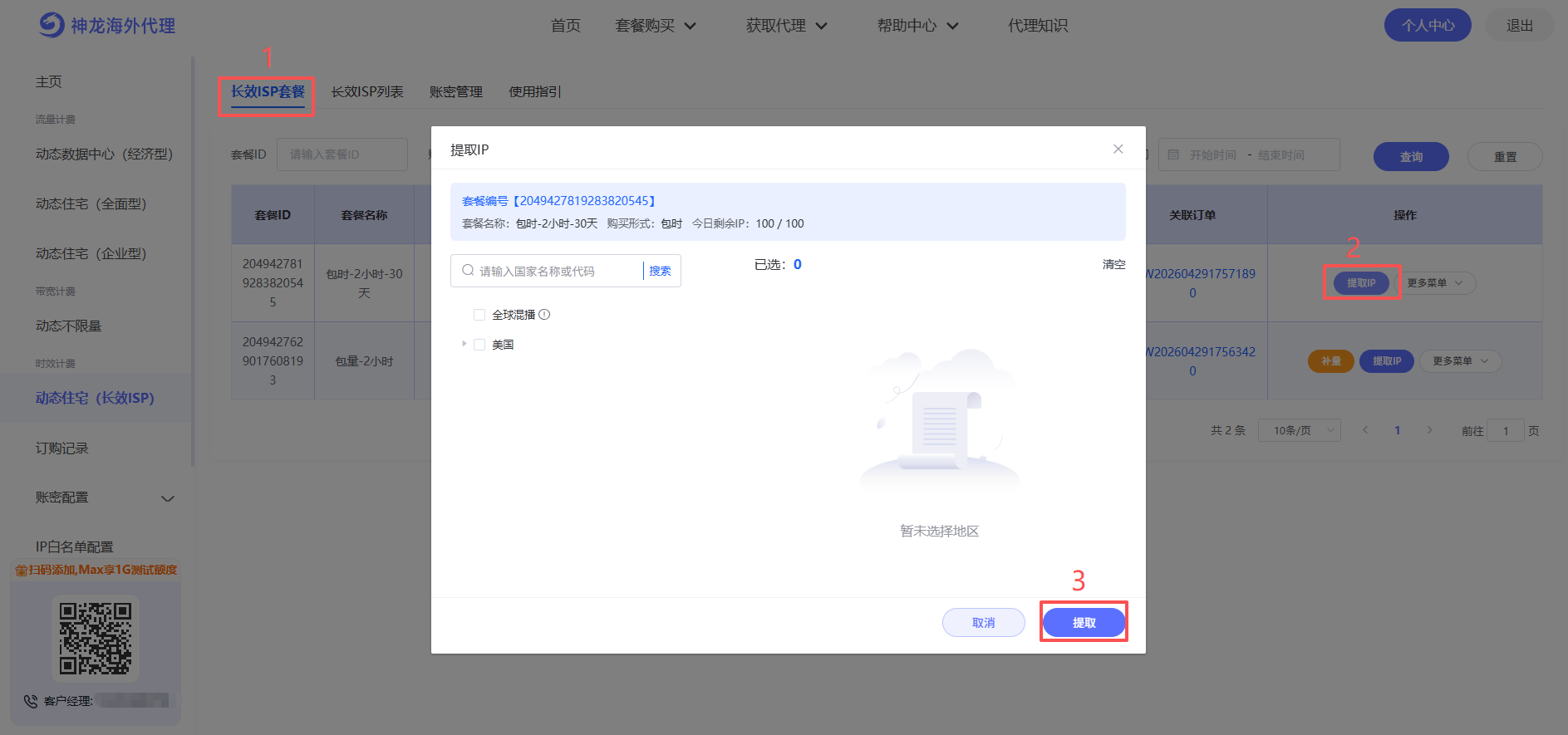
Task: Open the 10条/页 page size dropdown
Action: point(1299,430)
